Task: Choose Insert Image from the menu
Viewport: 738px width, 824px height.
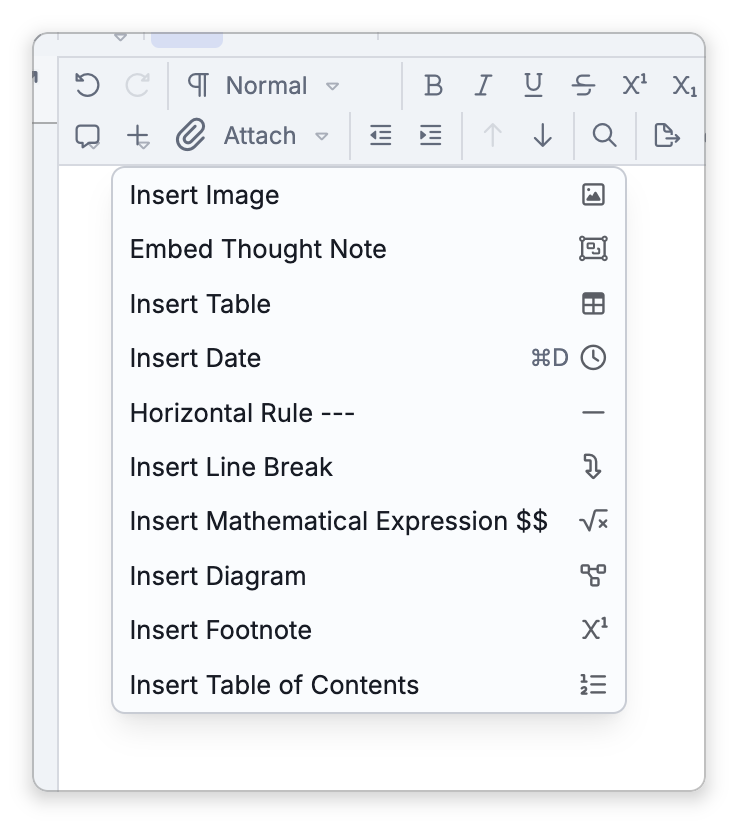Action: (x=369, y=195)
